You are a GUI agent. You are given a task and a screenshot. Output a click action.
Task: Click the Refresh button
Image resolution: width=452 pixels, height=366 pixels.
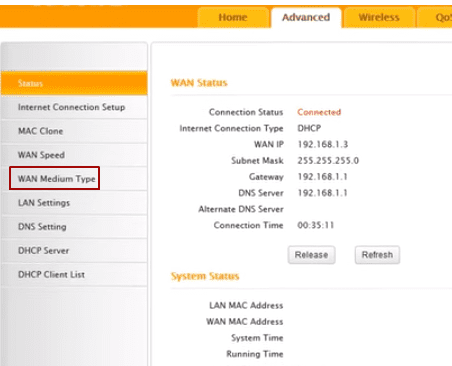(x=377, y=255)
